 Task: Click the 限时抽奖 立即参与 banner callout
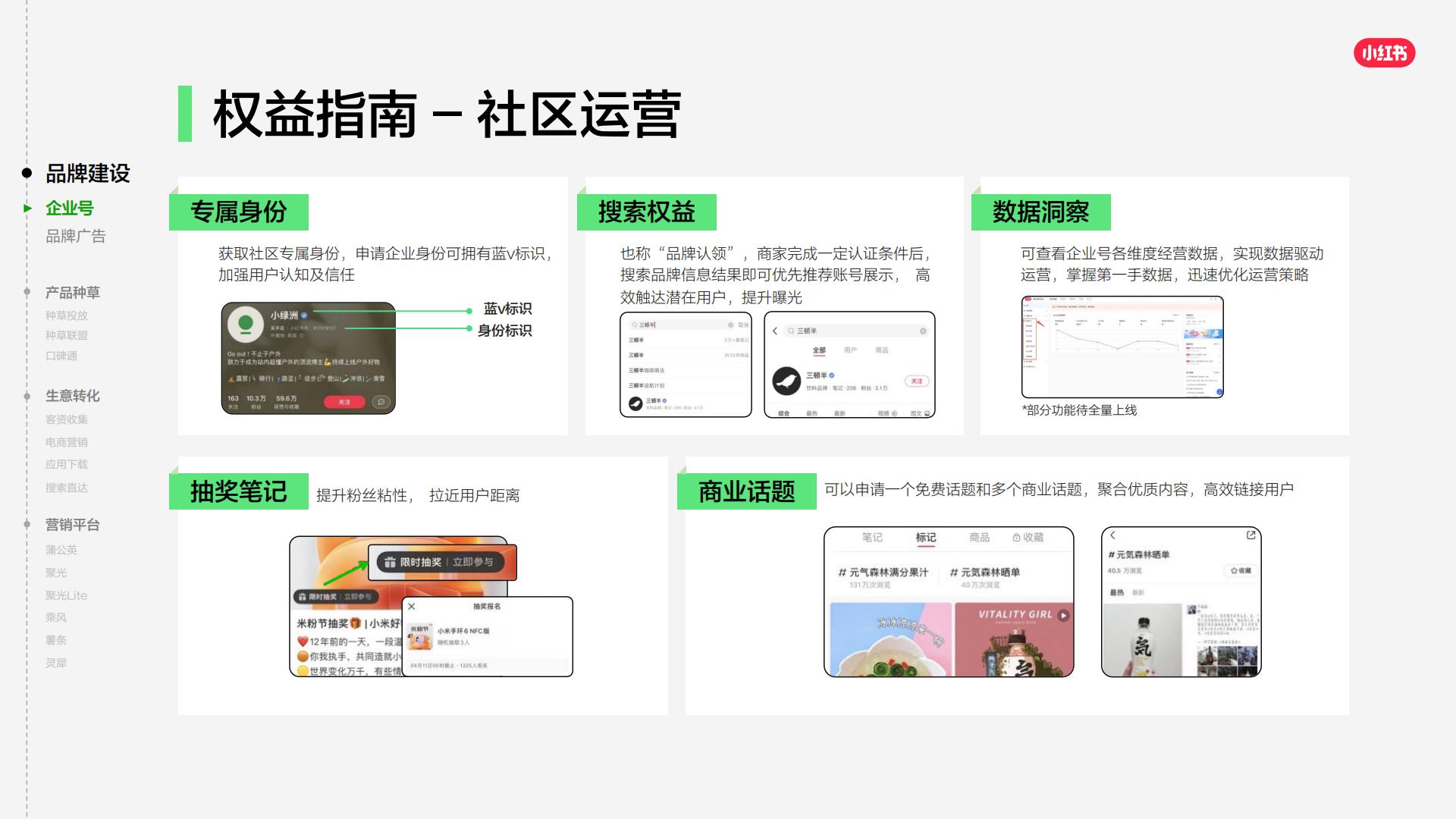coord(442,562)
